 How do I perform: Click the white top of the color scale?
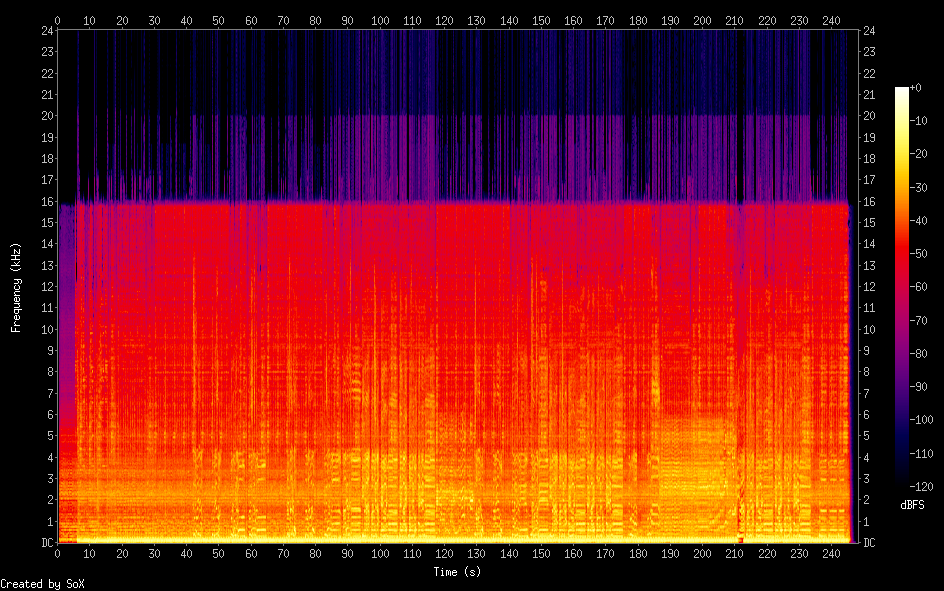(x=902, y=90)
